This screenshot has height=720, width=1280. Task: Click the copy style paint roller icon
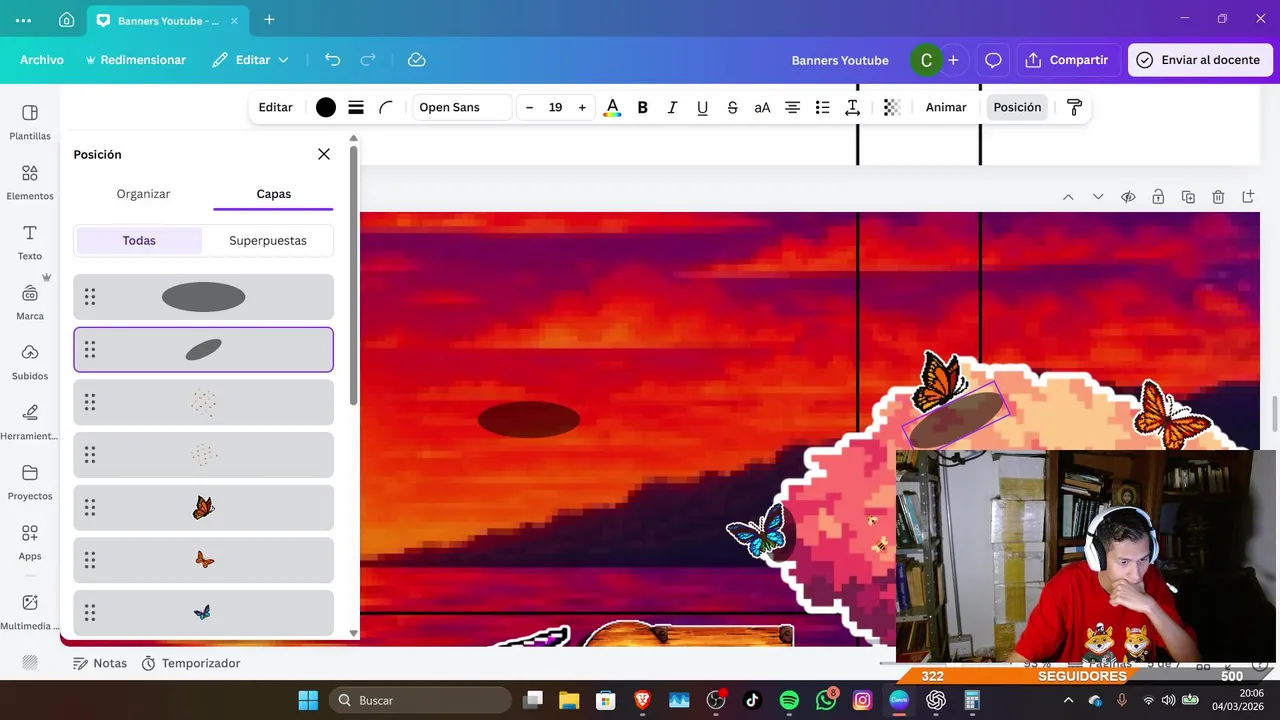(x=1075, y=107)
